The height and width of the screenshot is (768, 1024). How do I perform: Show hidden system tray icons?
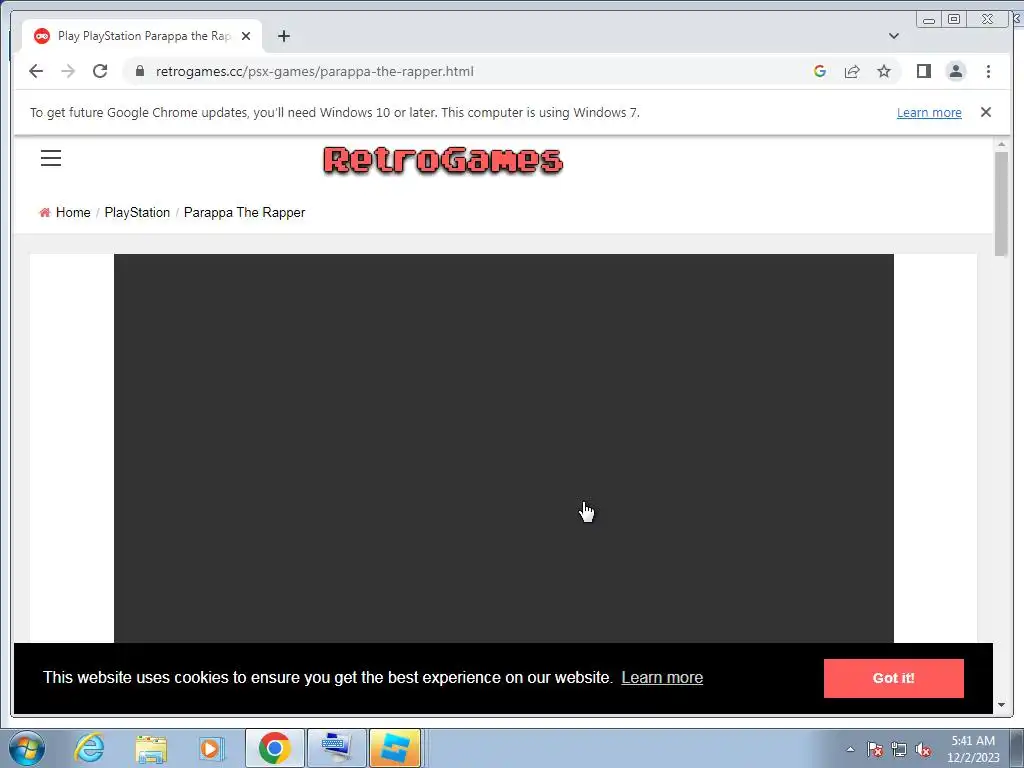pyautogui.click(x=850, y=749)
